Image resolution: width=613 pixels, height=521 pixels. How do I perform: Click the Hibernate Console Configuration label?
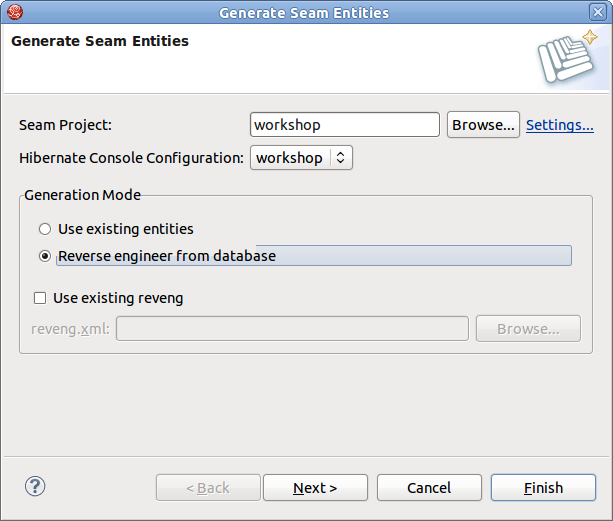pos(131,158)
